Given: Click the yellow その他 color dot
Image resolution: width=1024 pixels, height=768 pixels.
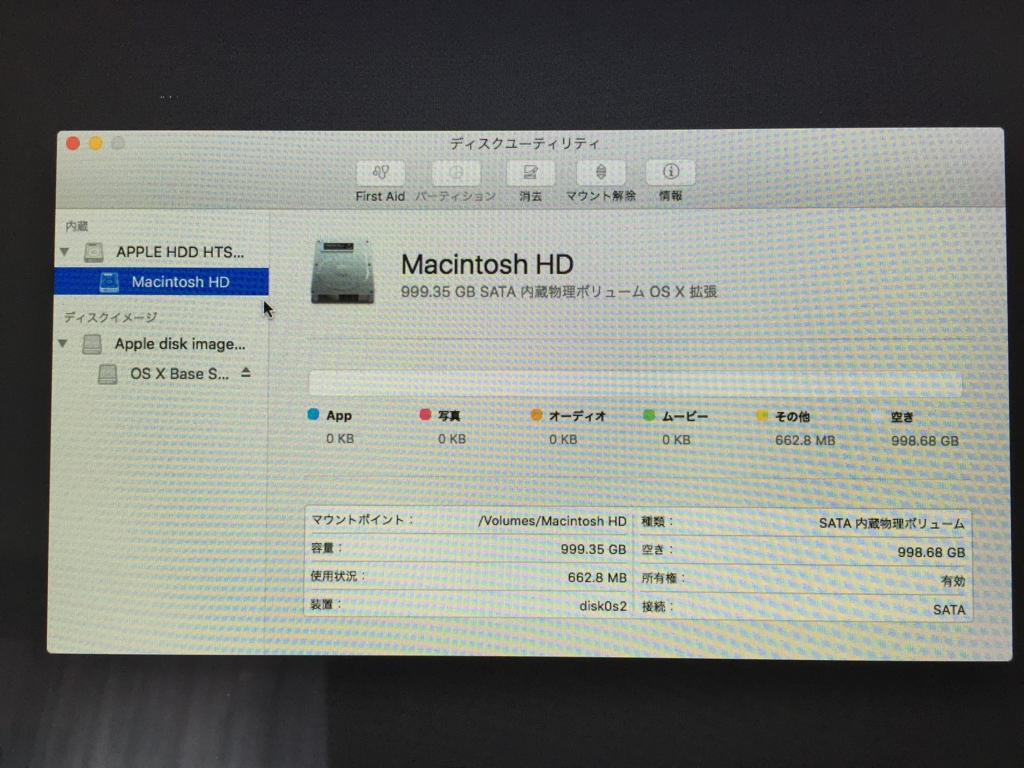Looking at the screenshot, I should tap(761, 415).
